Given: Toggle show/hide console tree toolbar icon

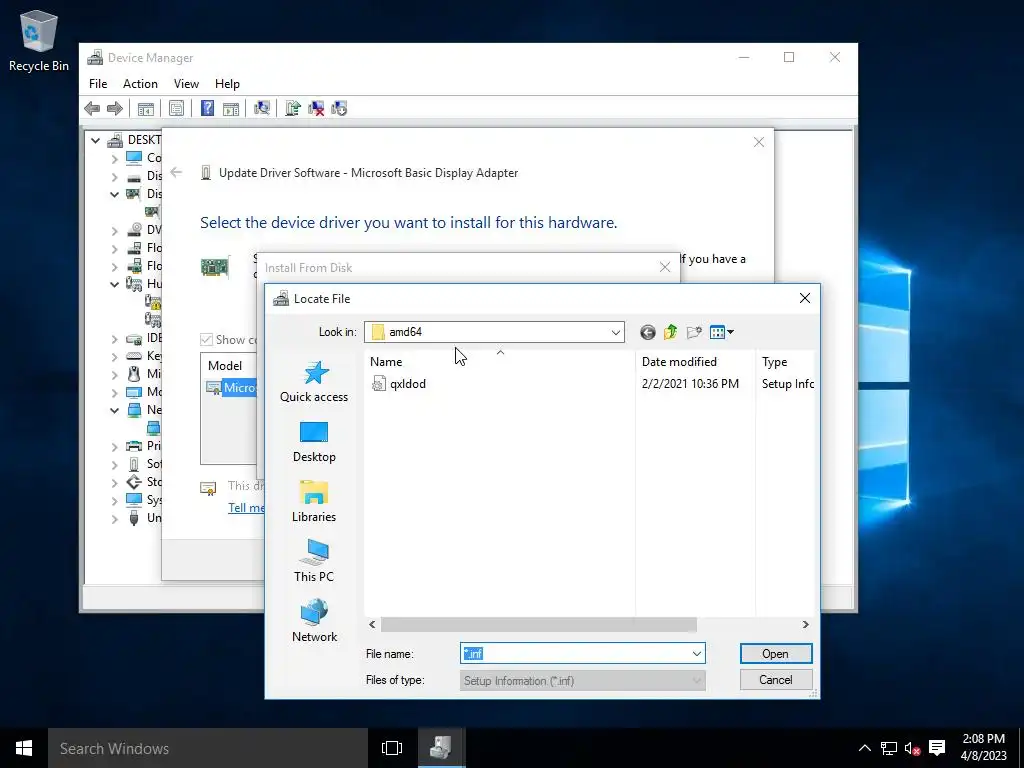Looking at the screenshot, I should point(146,108).
